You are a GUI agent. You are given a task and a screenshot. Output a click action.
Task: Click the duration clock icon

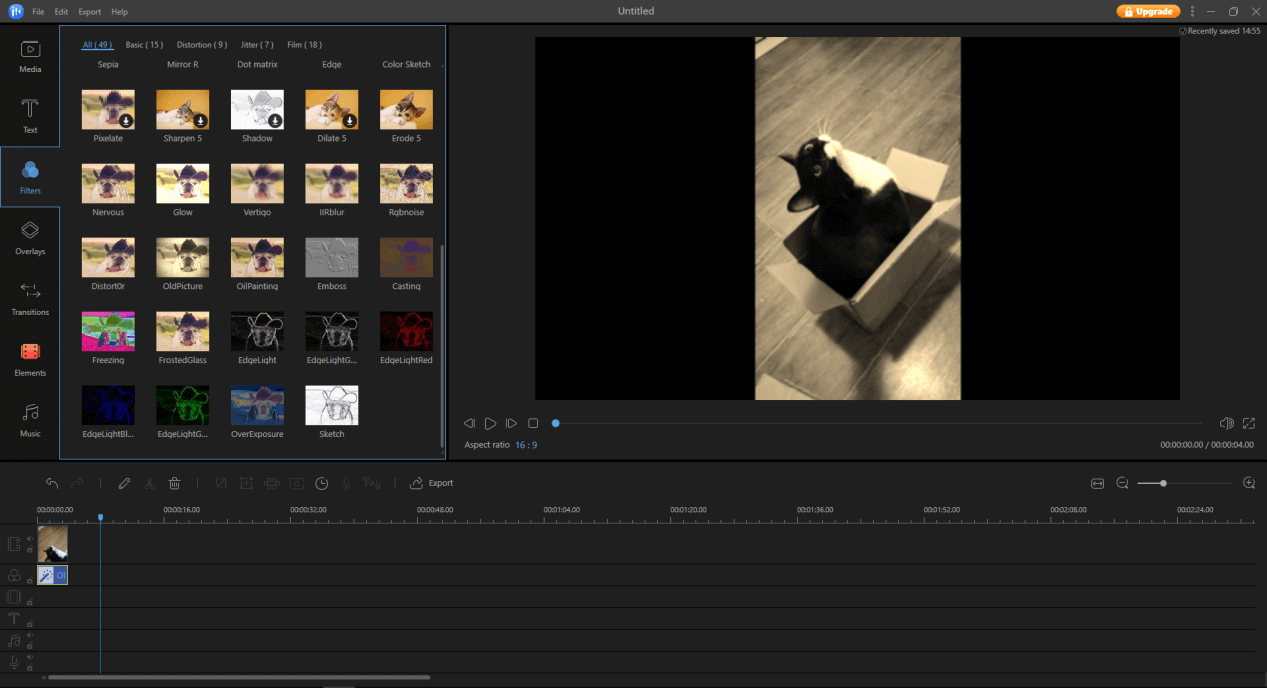pyautogui.click(x=322, y=483)
